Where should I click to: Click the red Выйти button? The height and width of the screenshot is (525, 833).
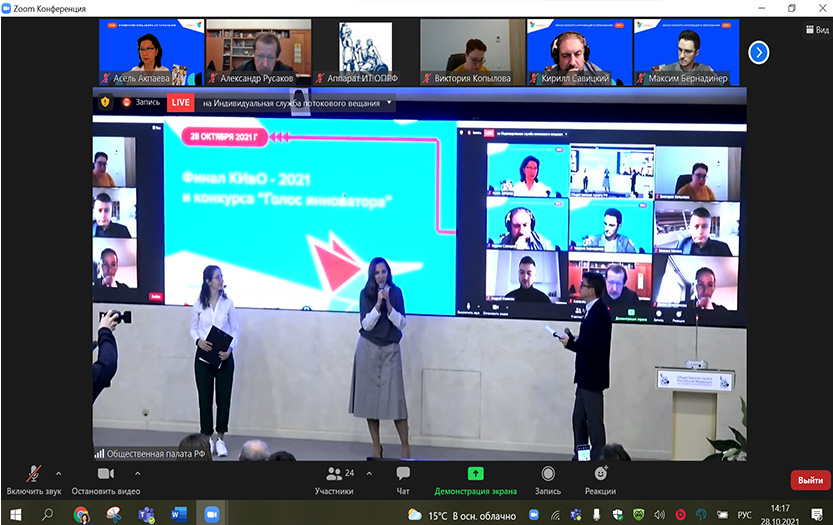810,481
